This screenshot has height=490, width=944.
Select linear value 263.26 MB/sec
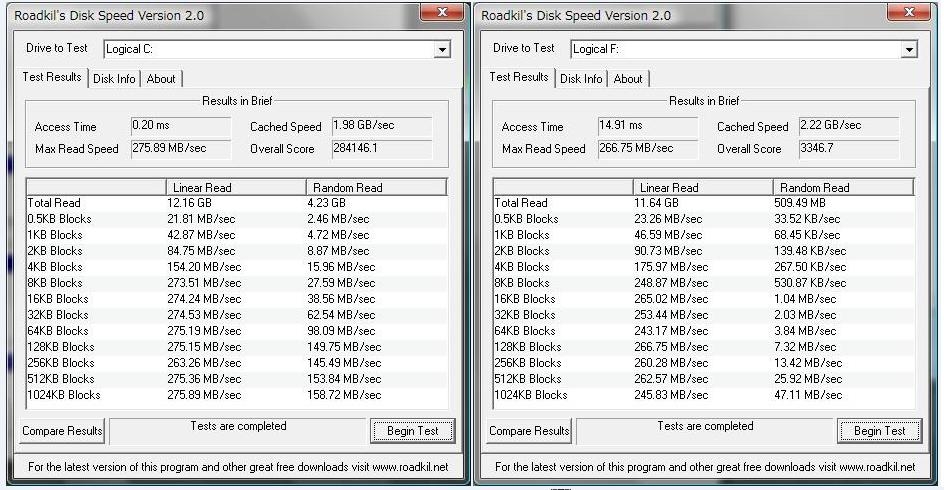pos(204,363)
